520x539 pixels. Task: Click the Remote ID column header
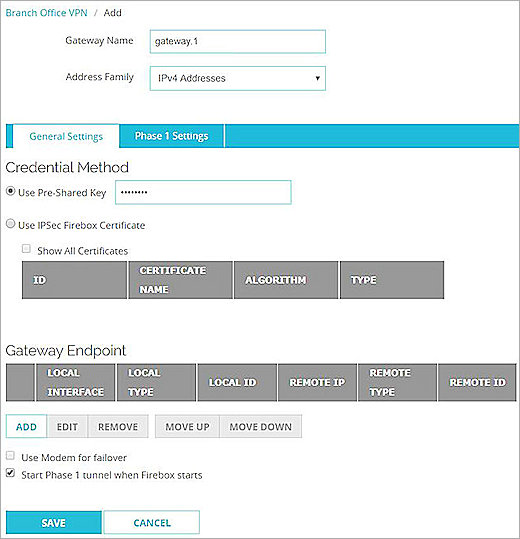[x=477, y=383]
